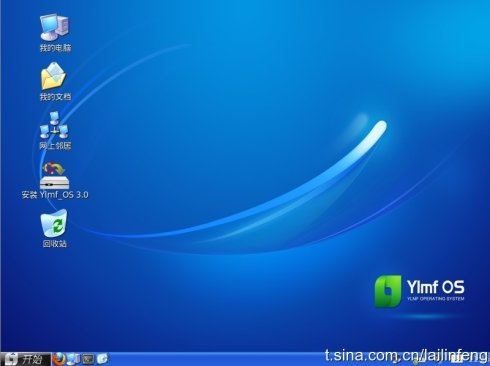Click the start button's logo icon
The width and height of the screenshot is (490, 366).
tap(11, 359)
